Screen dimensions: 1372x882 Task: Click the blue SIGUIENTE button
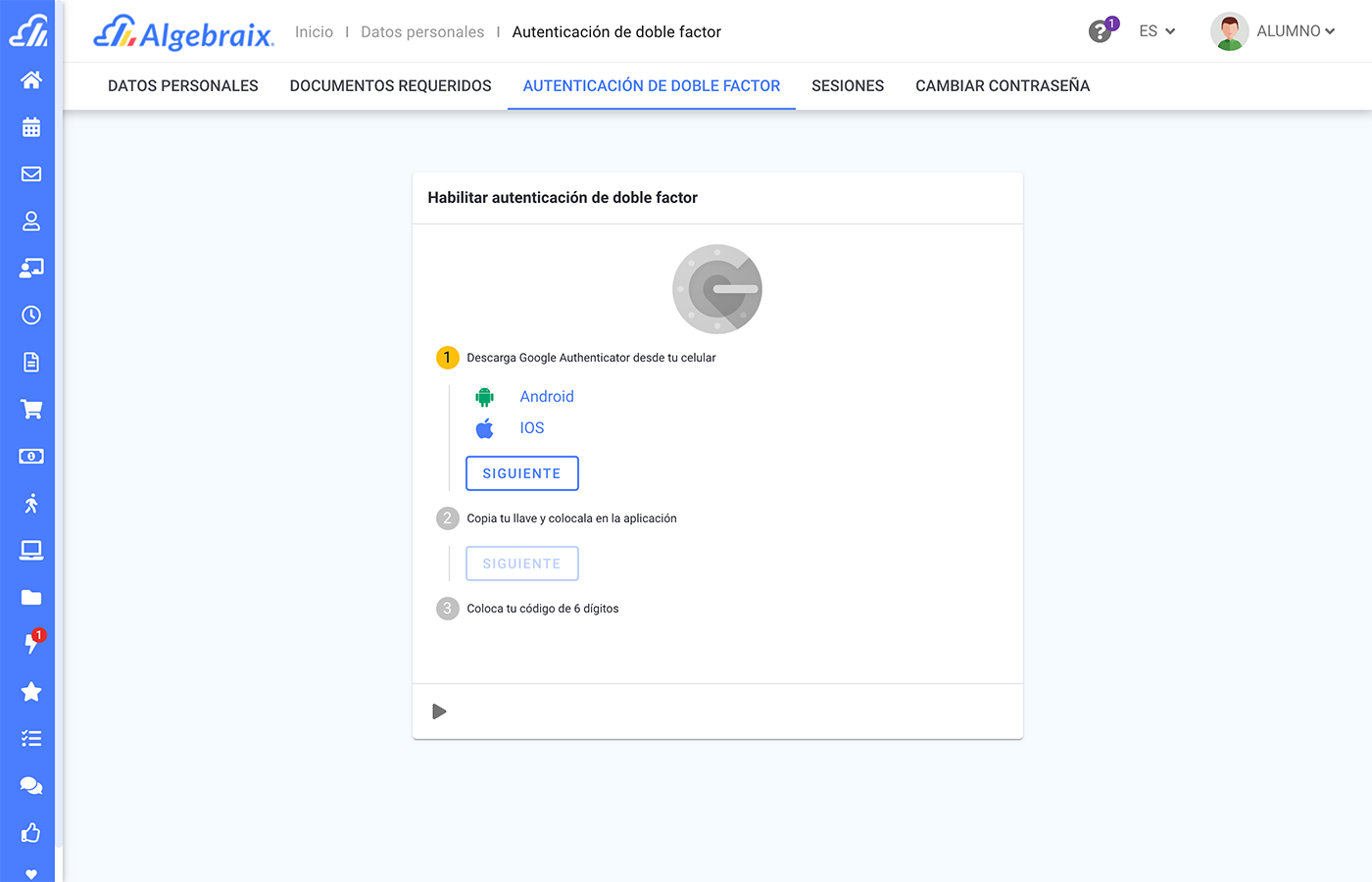coord(521,472)
